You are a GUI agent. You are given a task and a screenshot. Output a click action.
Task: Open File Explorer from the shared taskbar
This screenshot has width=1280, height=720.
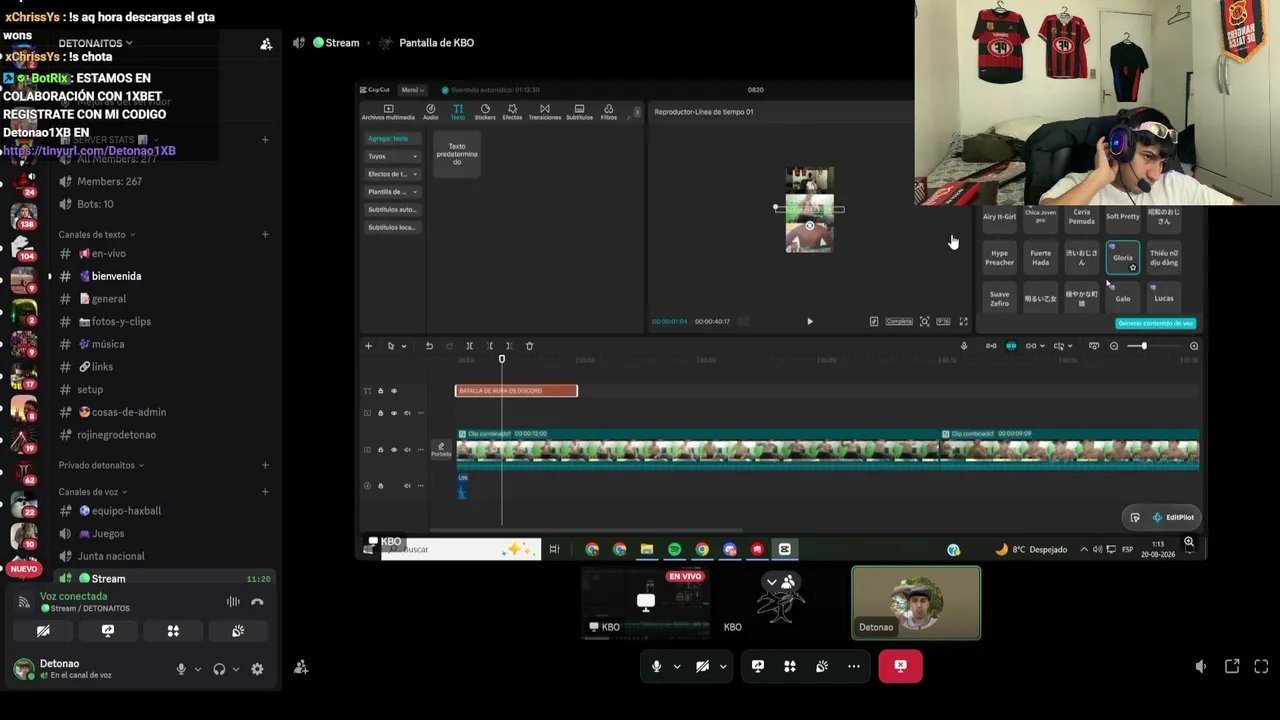(x=647, y=549)
